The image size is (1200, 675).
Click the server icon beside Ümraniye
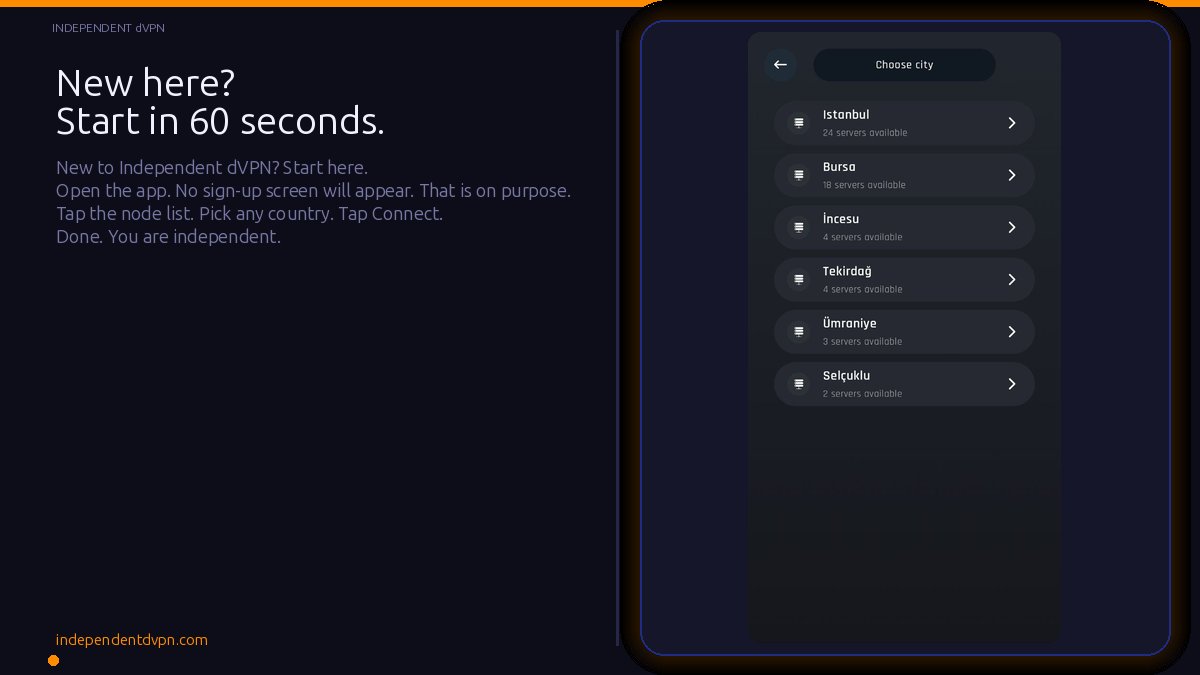coord(799,331)
